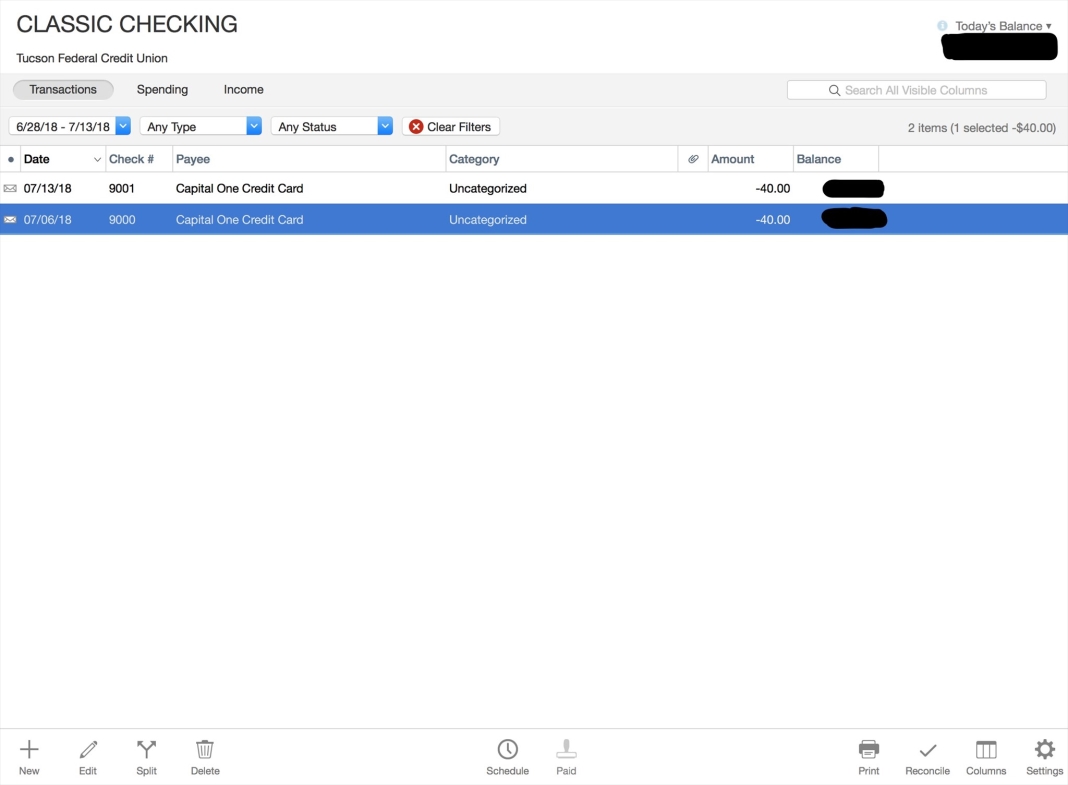The width and height of the screenshot is (1068, 785).
Task: Open the Settings gear
Action: click(x=1044, y=750)
